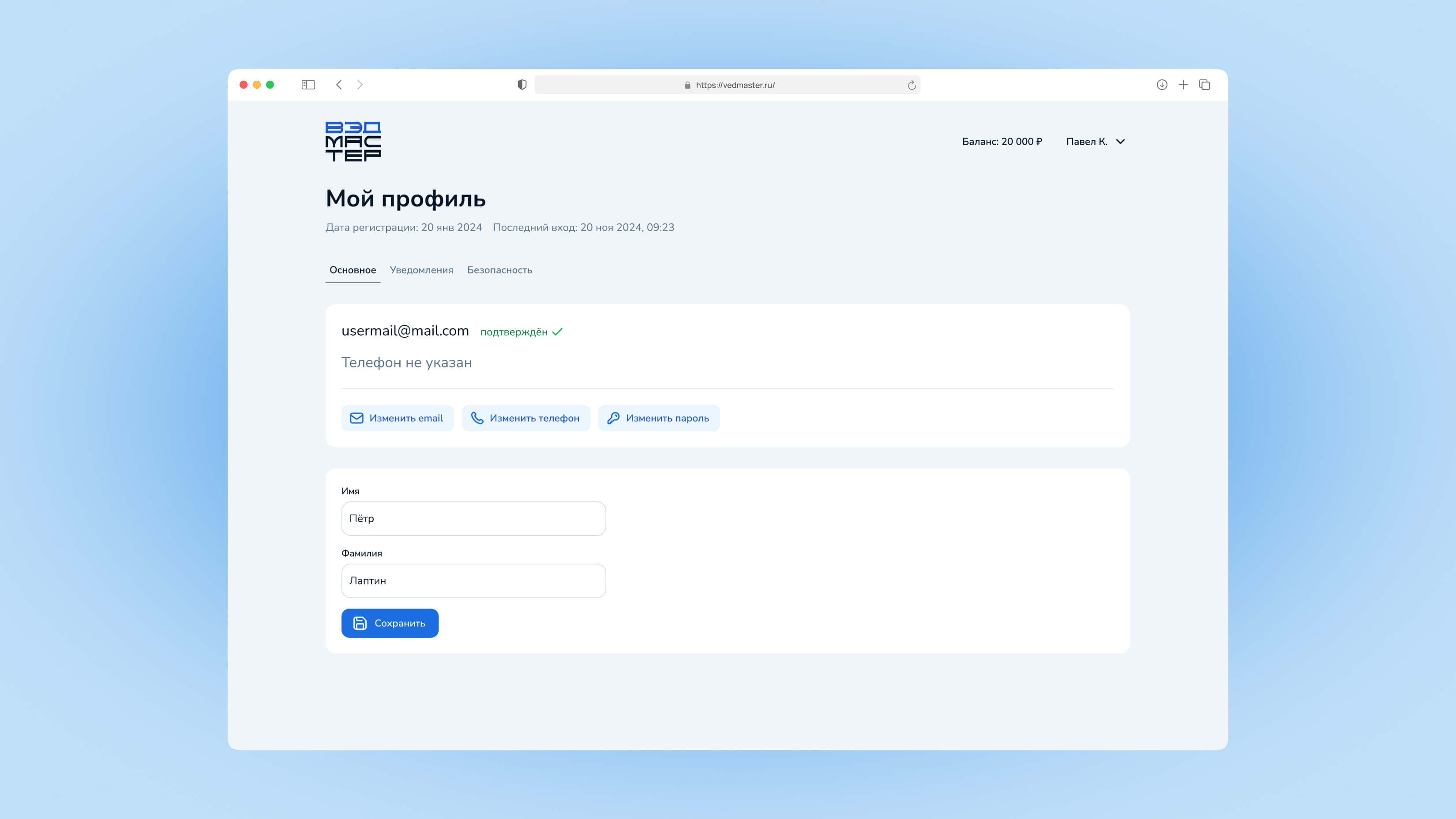Click the browser forward arrow
This screenshot has width=1456, height=819.
360,85
